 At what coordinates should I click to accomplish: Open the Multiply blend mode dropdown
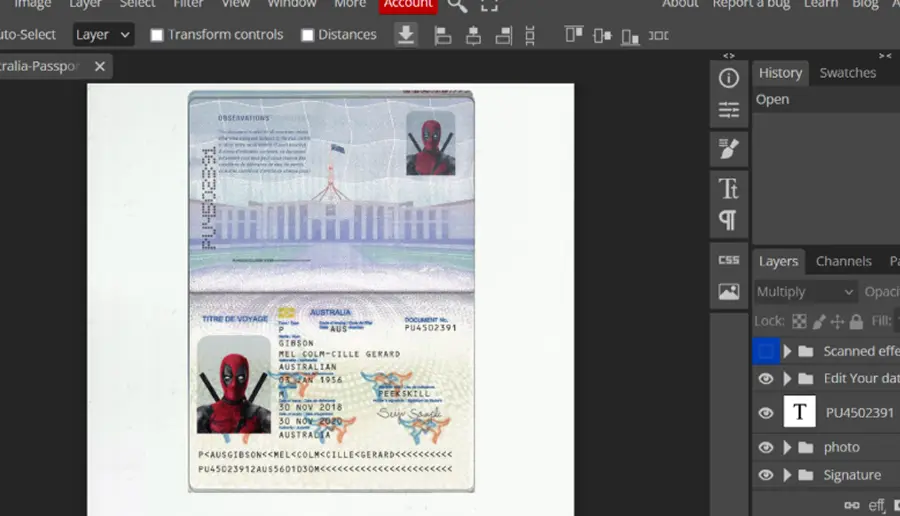pyautogui.click(x=805, y=292)
